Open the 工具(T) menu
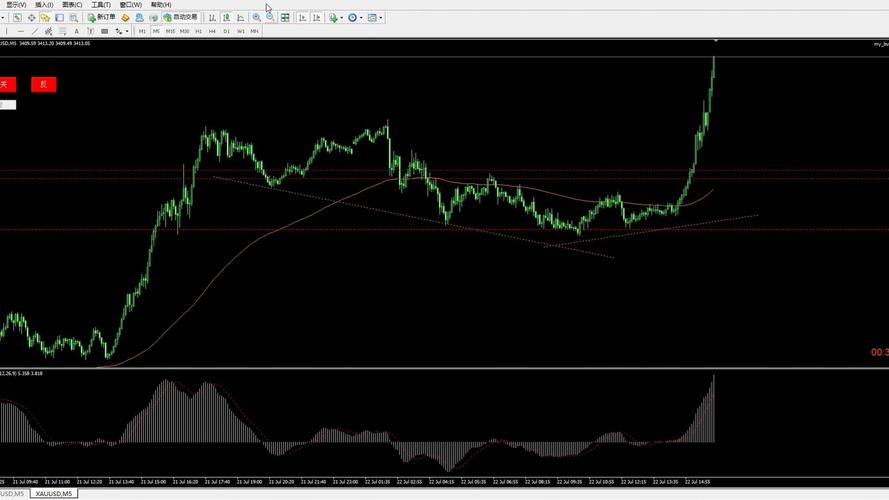 click(x=101, y=5)
